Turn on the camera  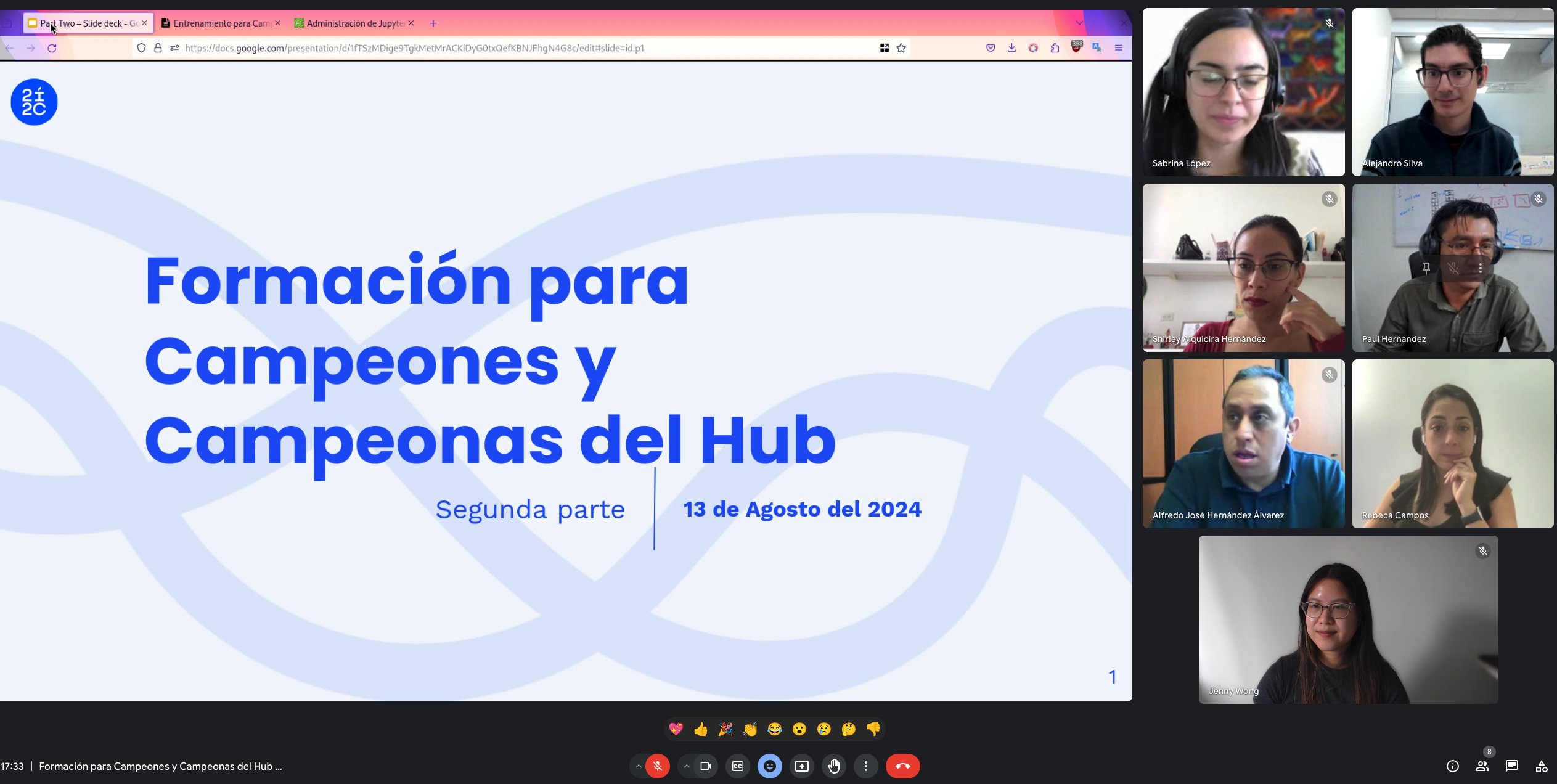[x=705, y=766]
